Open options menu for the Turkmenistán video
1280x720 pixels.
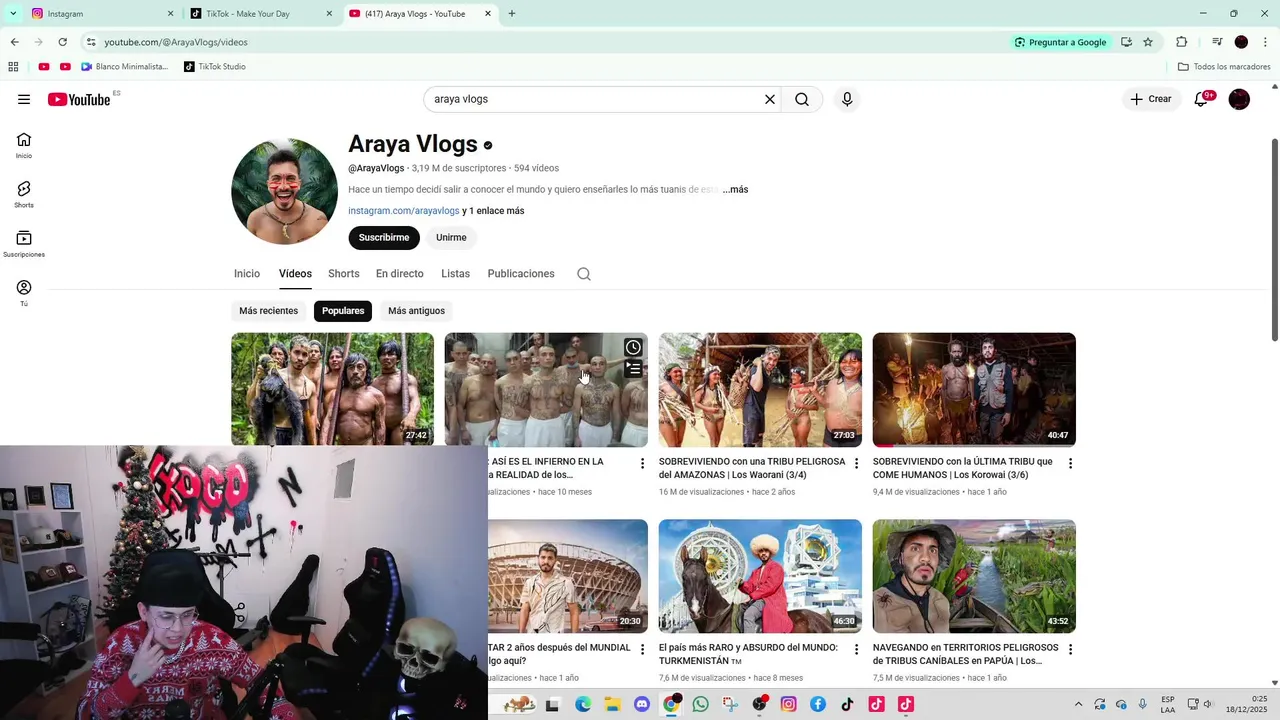856,650
